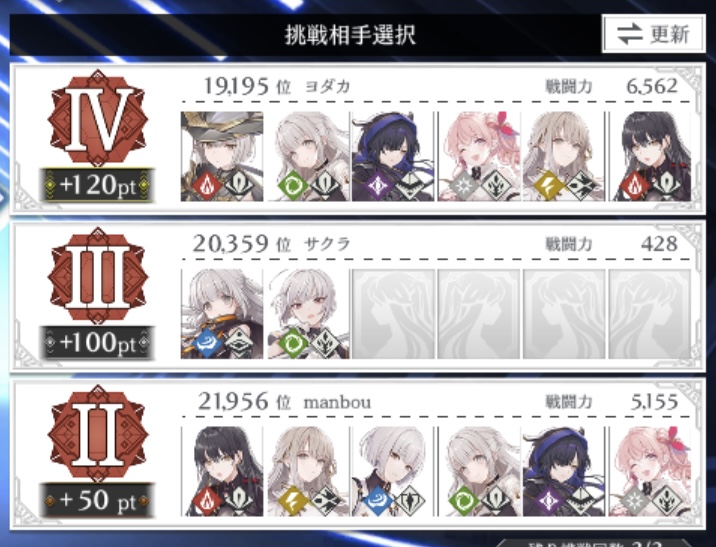Image resolution: width=716 pixels, height=547 pixels.
Task: Click the blue water attribute icon in manbou's row
Action: point(378,500)
